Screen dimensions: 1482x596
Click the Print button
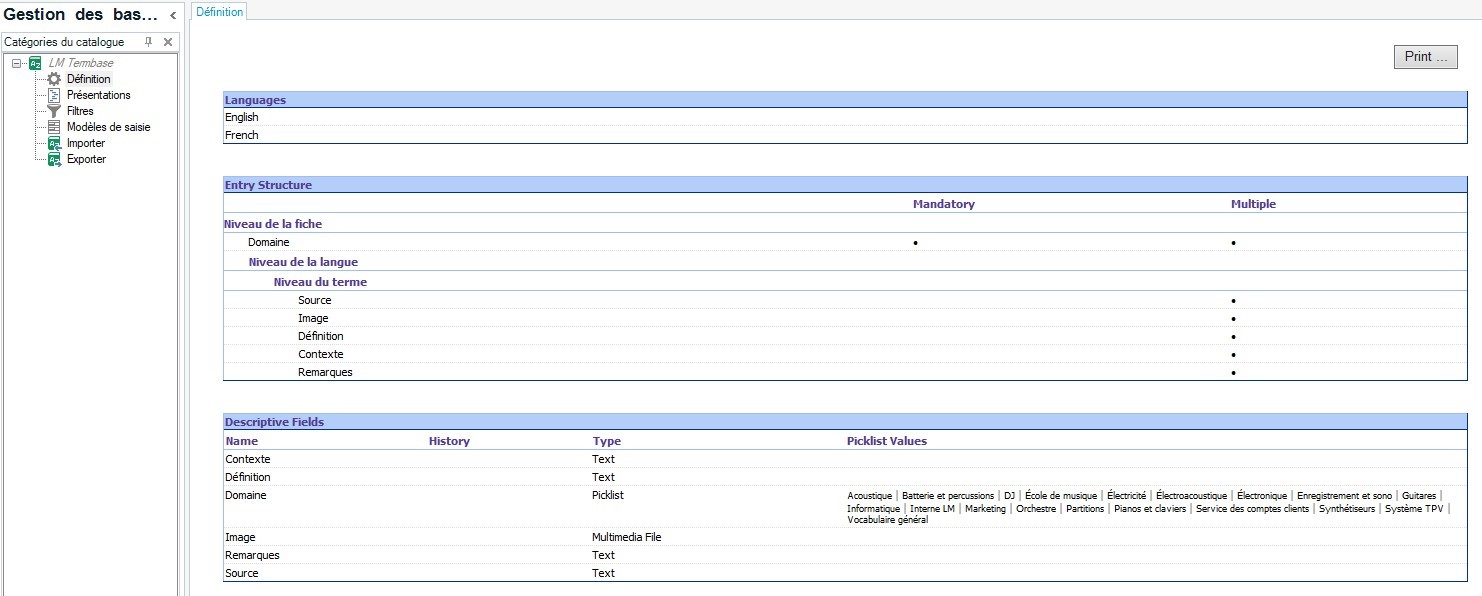(1424, 56)
